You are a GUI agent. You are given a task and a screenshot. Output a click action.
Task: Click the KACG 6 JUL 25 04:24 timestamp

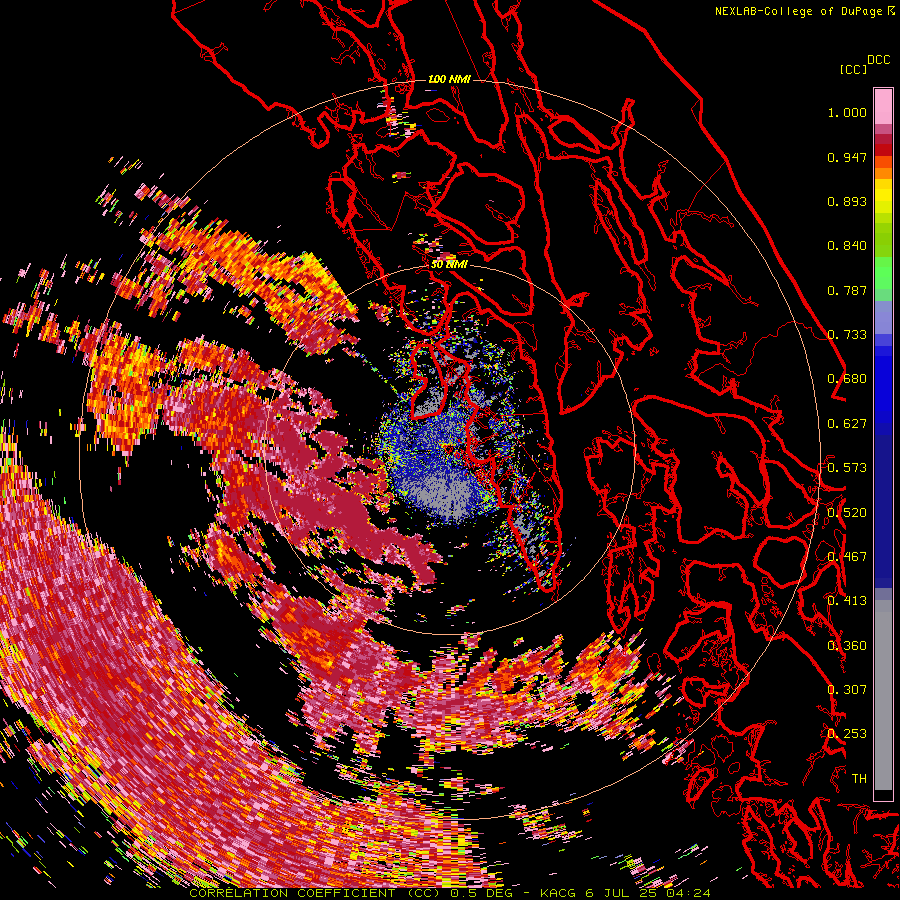[x=626, y=893]
